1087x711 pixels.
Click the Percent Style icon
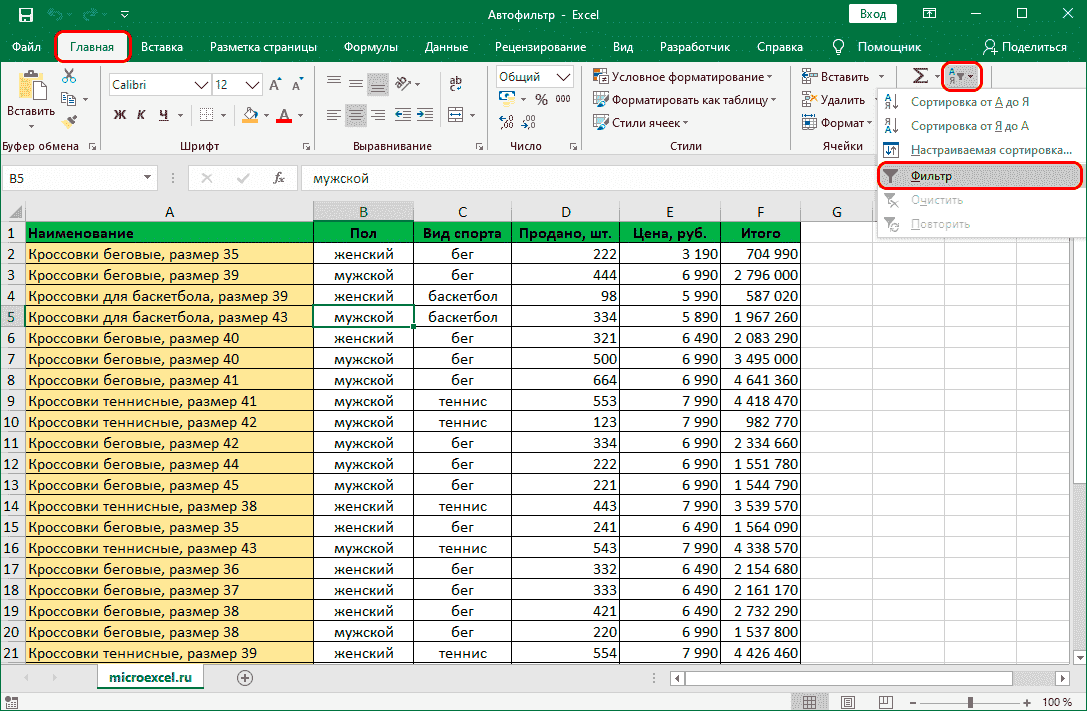[x=541, y=100]
